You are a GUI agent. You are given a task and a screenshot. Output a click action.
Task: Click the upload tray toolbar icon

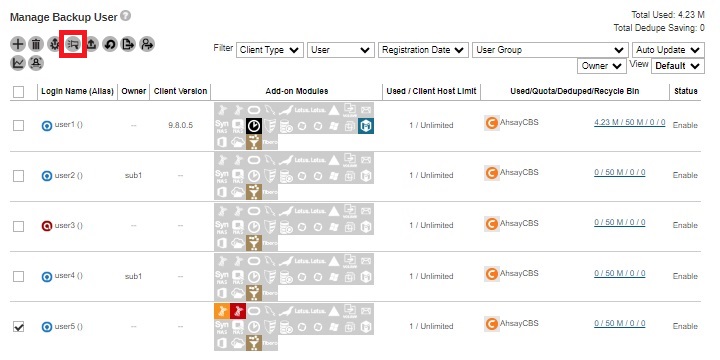click(91, 45)
